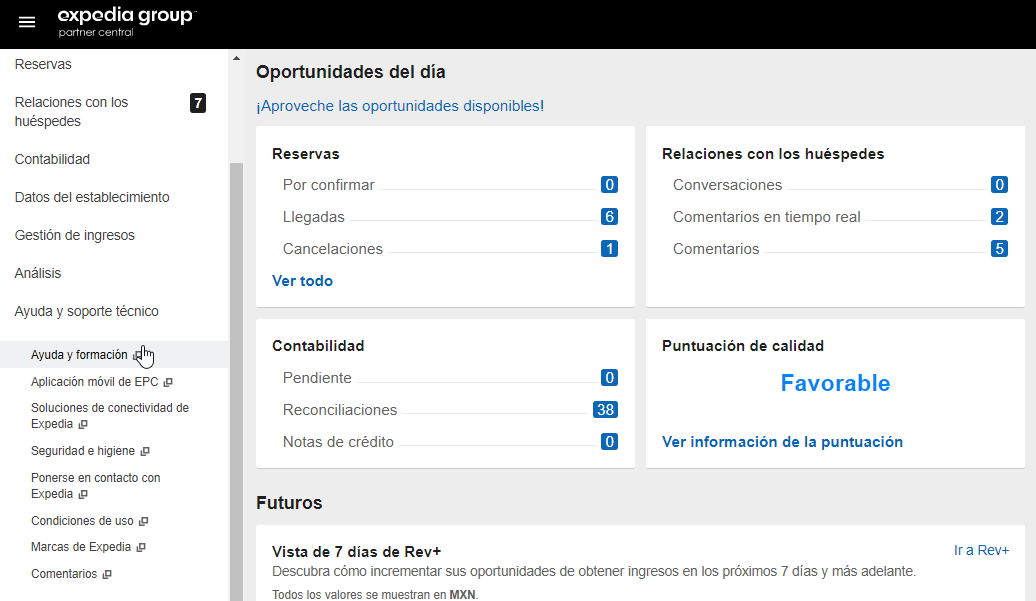Click external link icon beside Comentarios in sidebar
1036x601 pixels.
tap(107, 575)
